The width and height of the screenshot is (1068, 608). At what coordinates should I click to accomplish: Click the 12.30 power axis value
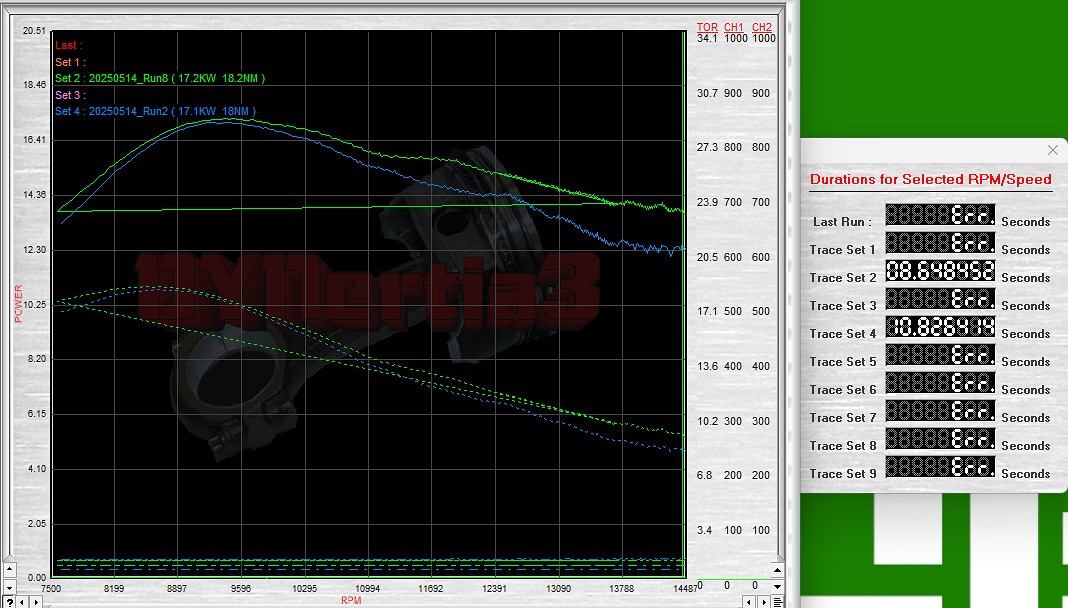click(x=34, y=250)
